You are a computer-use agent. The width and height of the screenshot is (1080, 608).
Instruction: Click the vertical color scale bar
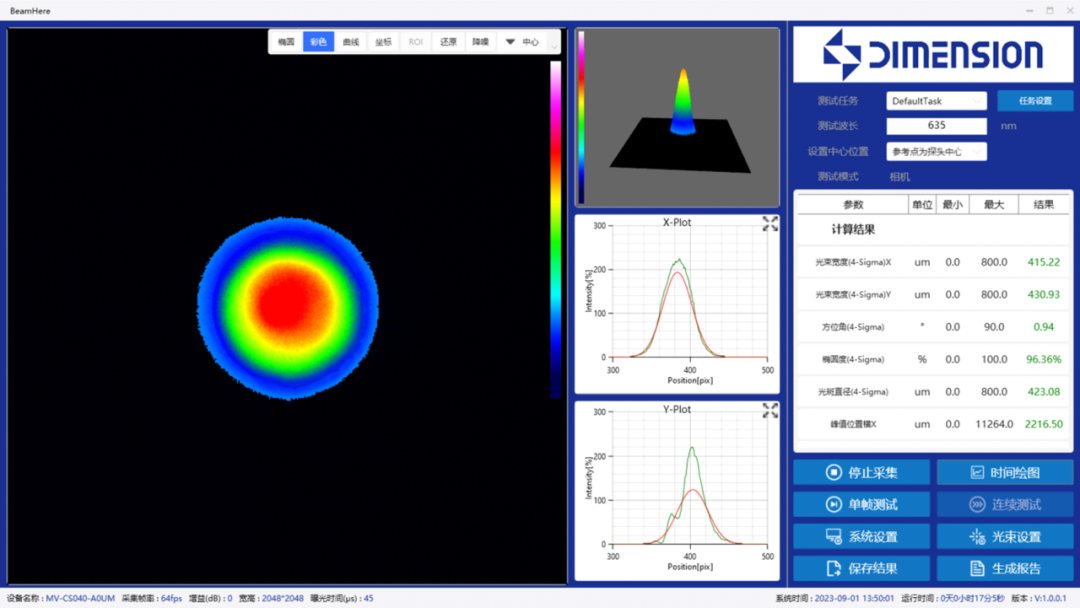555,230
